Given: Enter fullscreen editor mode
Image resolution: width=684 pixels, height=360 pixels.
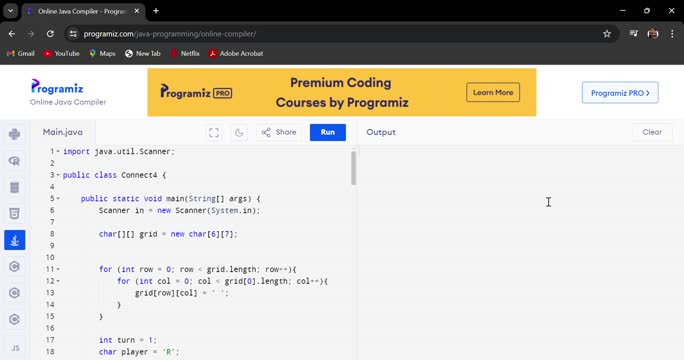Looking at the screenshot, I should tap(214, 133).
